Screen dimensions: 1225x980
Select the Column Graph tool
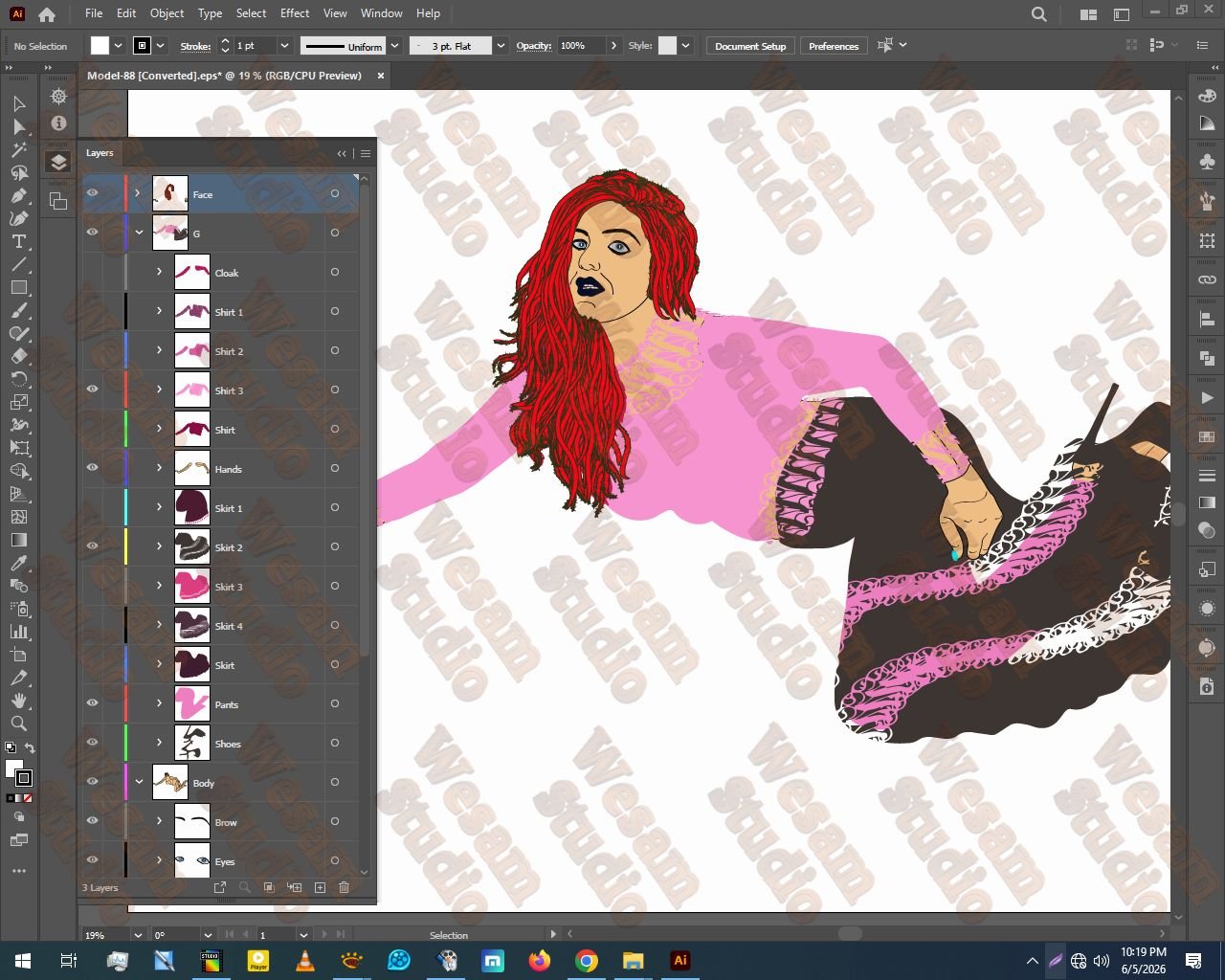(x=19, y=632)
